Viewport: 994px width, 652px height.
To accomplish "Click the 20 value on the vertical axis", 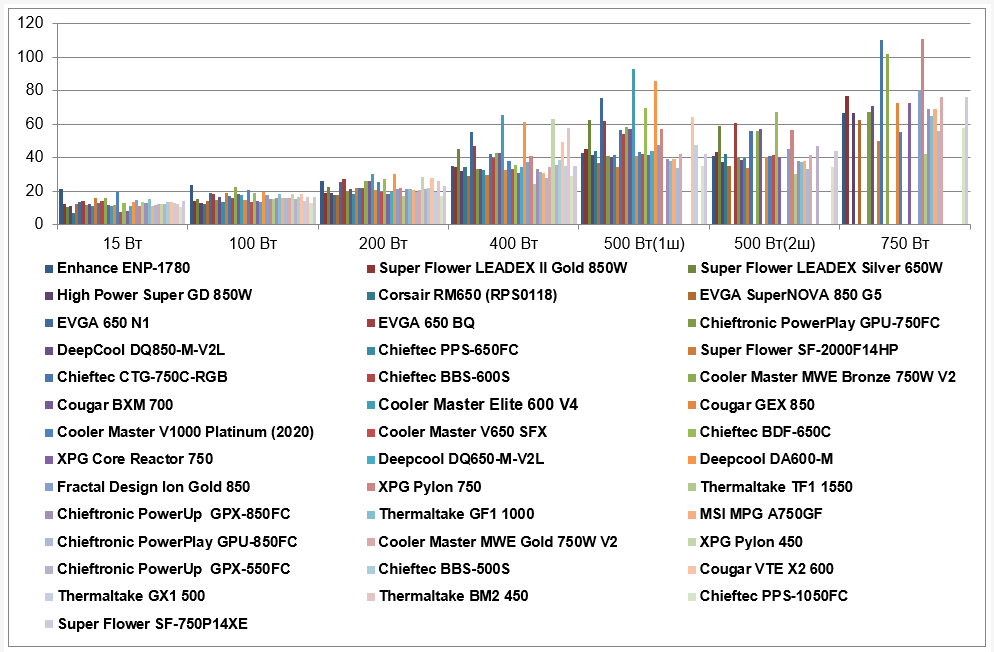I will click(x=34, y=191).
